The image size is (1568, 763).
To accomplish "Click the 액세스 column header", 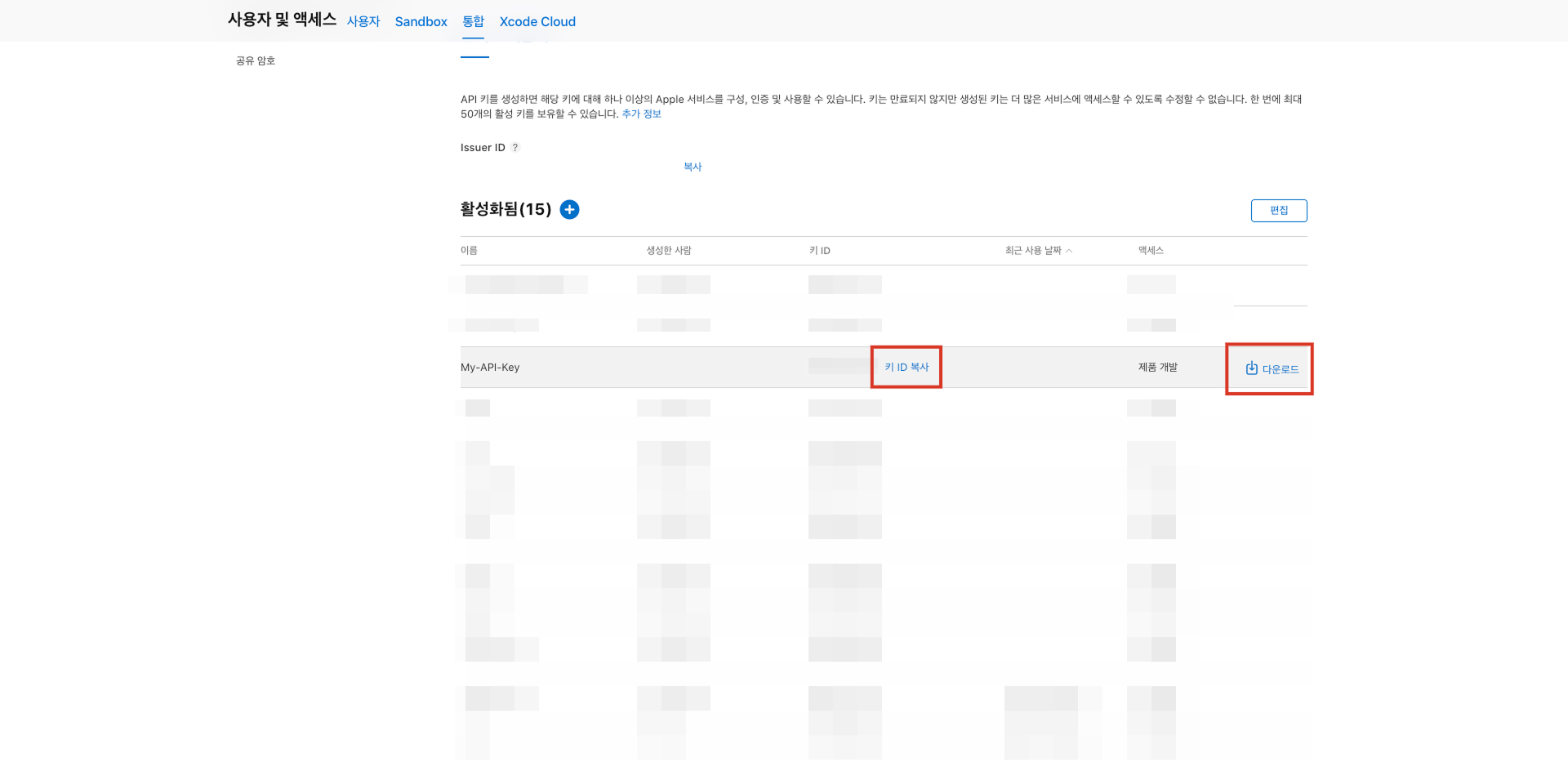I will pyautogui.click(x=1151, y=251).
